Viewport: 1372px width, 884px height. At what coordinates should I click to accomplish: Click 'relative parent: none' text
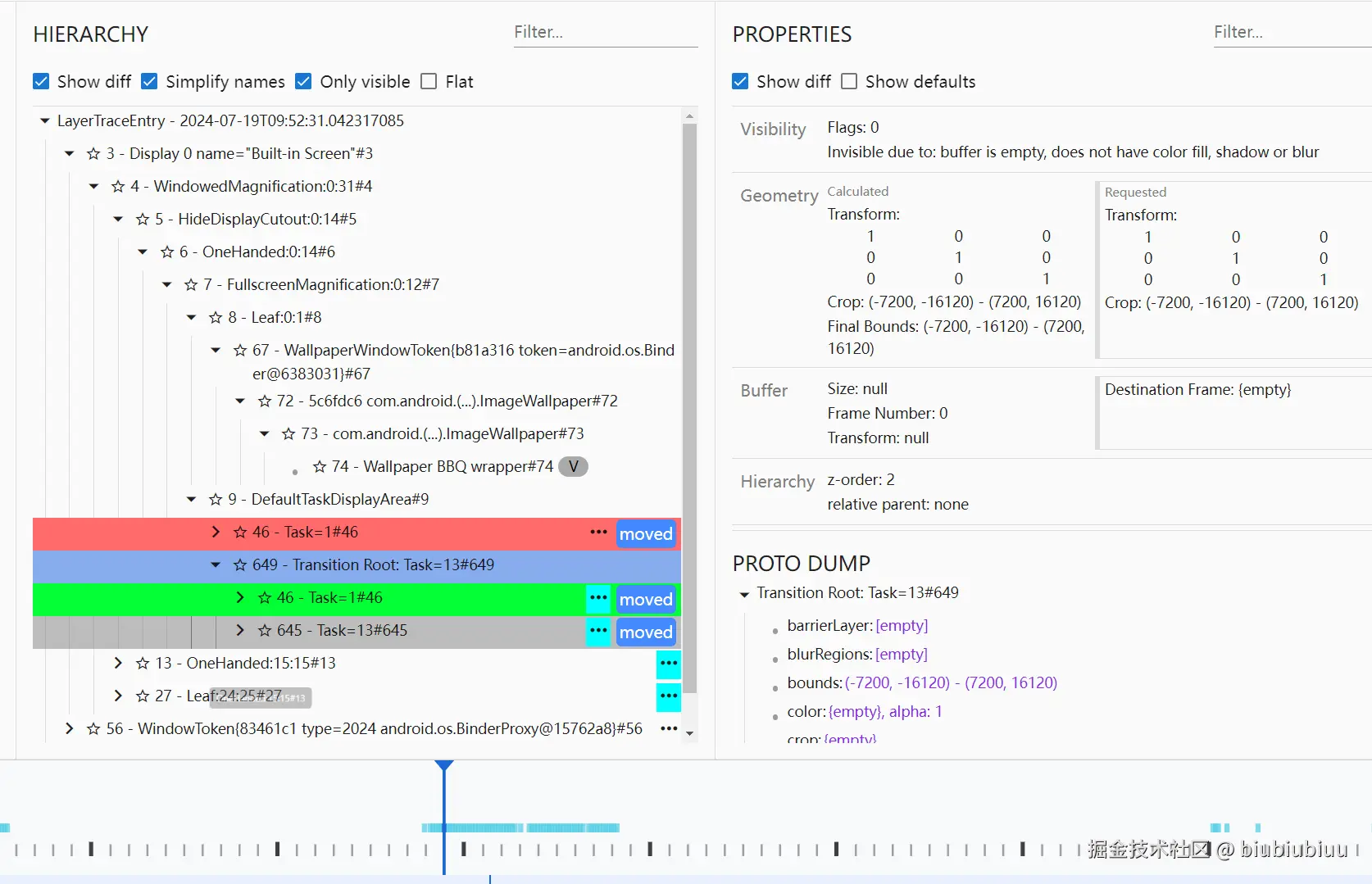tap(897, 505)
